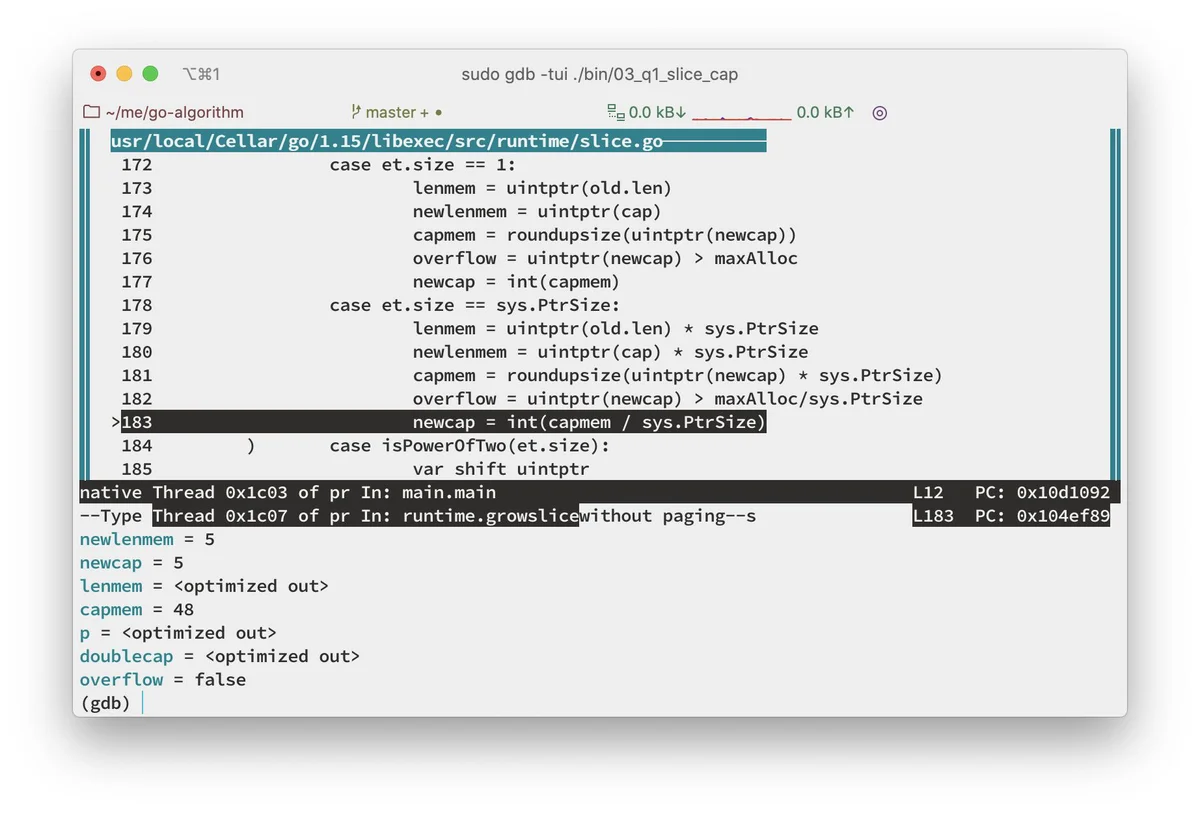Click the window title sudo gdb -tui
Image resolution: width=1200 pixels, height=813 pixels.
pyautogui.click(x=600, y=74)
